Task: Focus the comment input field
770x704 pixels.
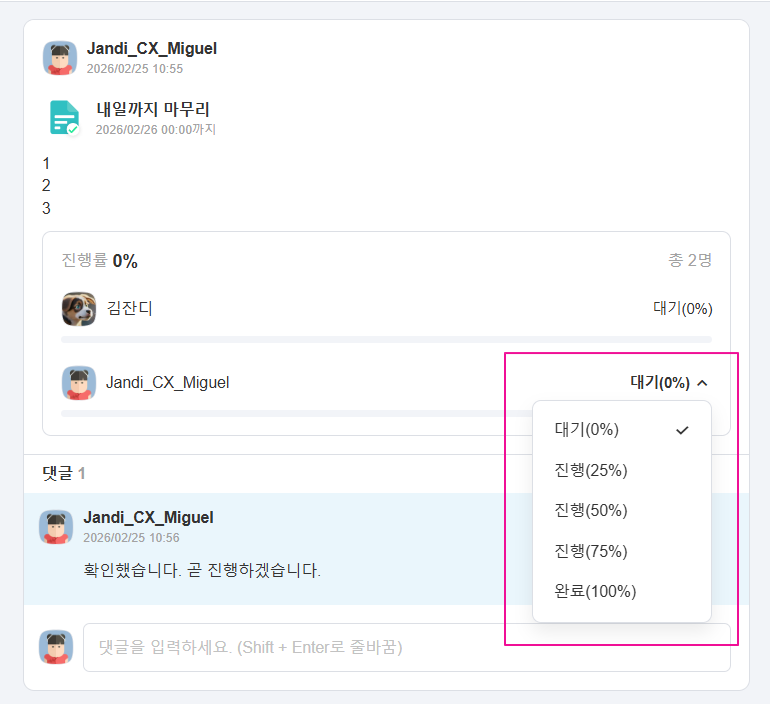Action: pos(300,647)
